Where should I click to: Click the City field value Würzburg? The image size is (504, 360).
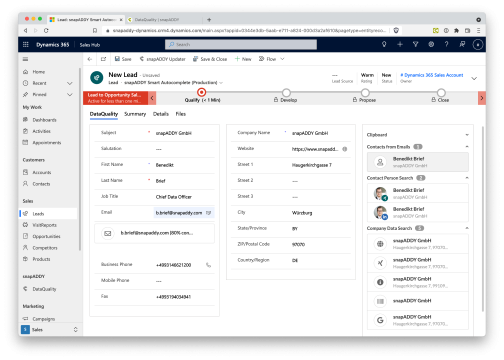click(x=302, y=213)
